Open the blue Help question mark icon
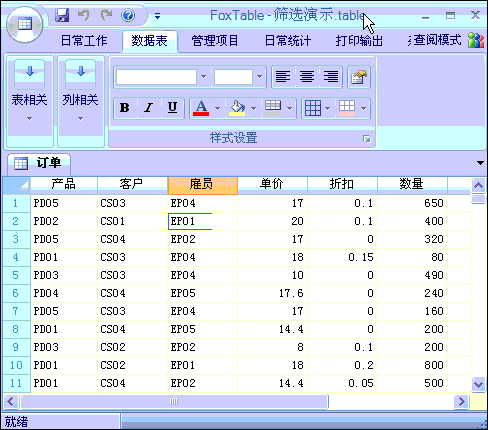Image resolution: width=488 pixels, height=430 pixels. coord(128,15)
